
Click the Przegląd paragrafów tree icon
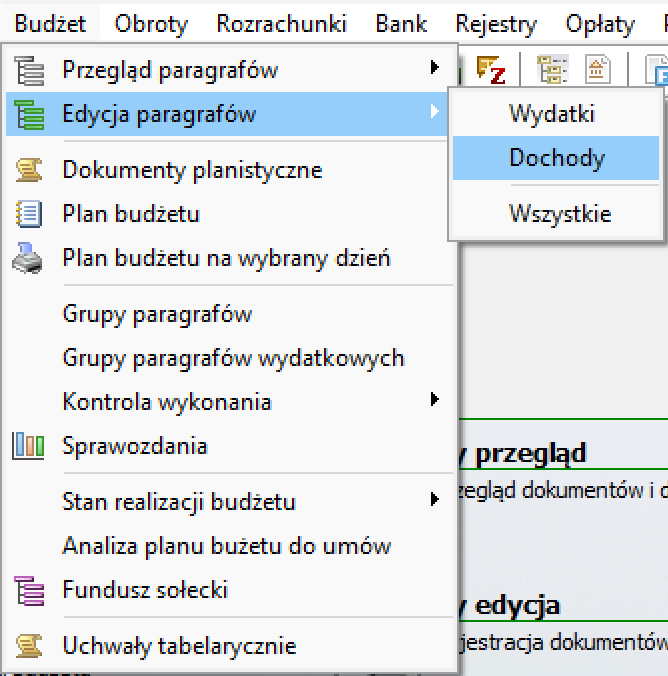point(29,71)
